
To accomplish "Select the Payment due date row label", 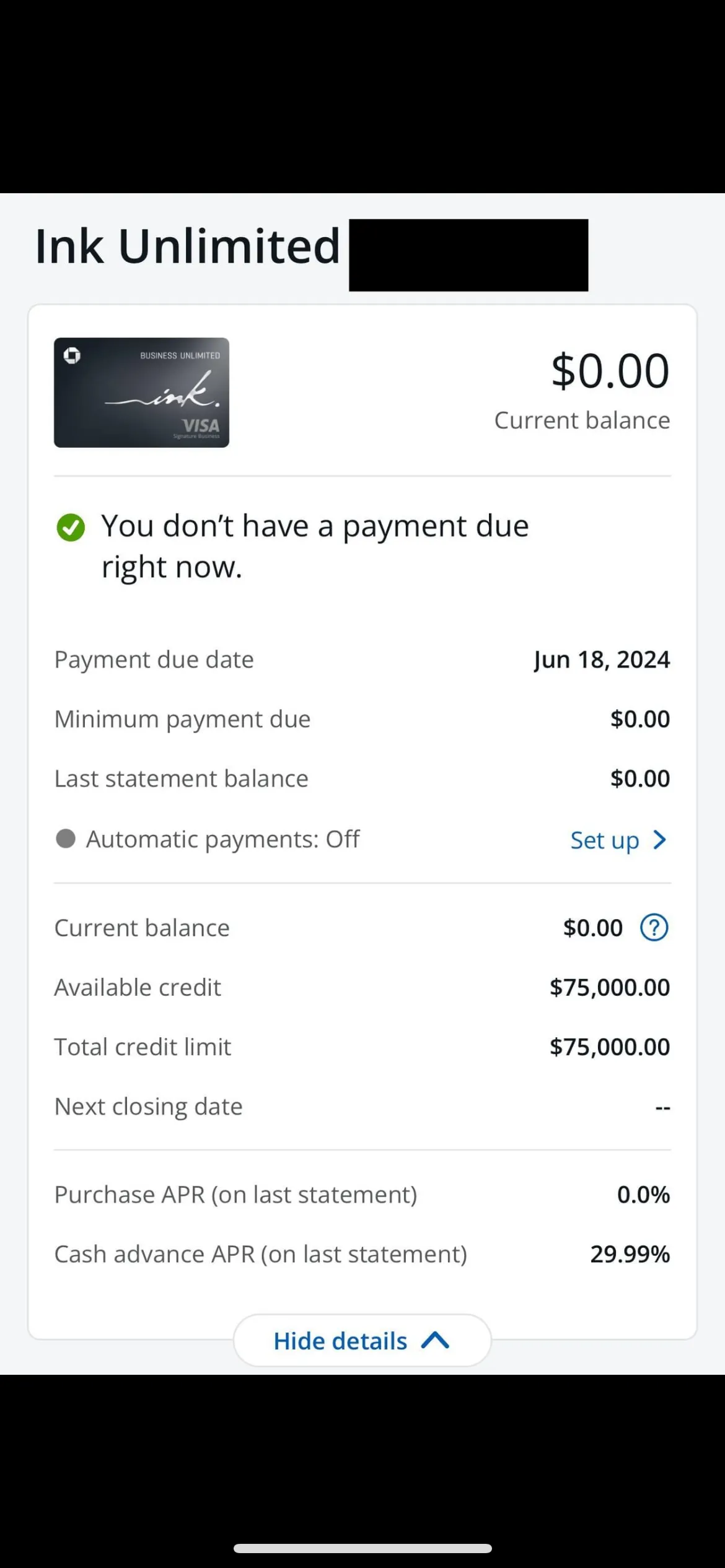I will point(154,660).
